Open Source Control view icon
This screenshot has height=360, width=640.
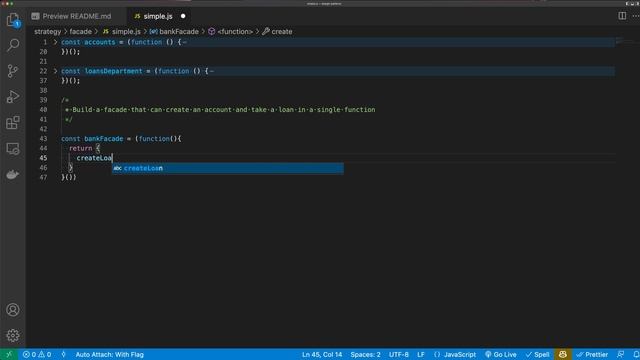click(x=13, y=71)
